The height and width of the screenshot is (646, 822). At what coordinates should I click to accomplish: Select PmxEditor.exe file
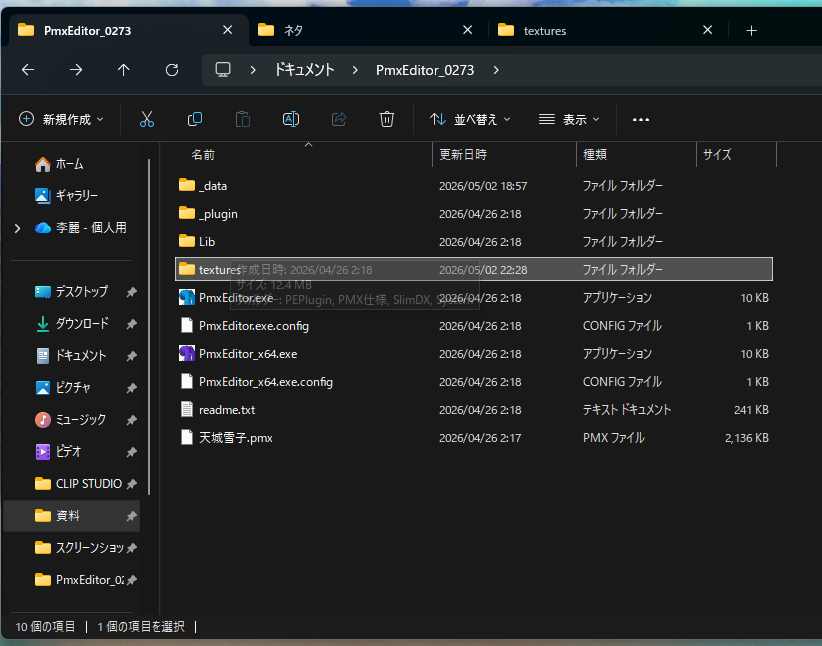474,298
